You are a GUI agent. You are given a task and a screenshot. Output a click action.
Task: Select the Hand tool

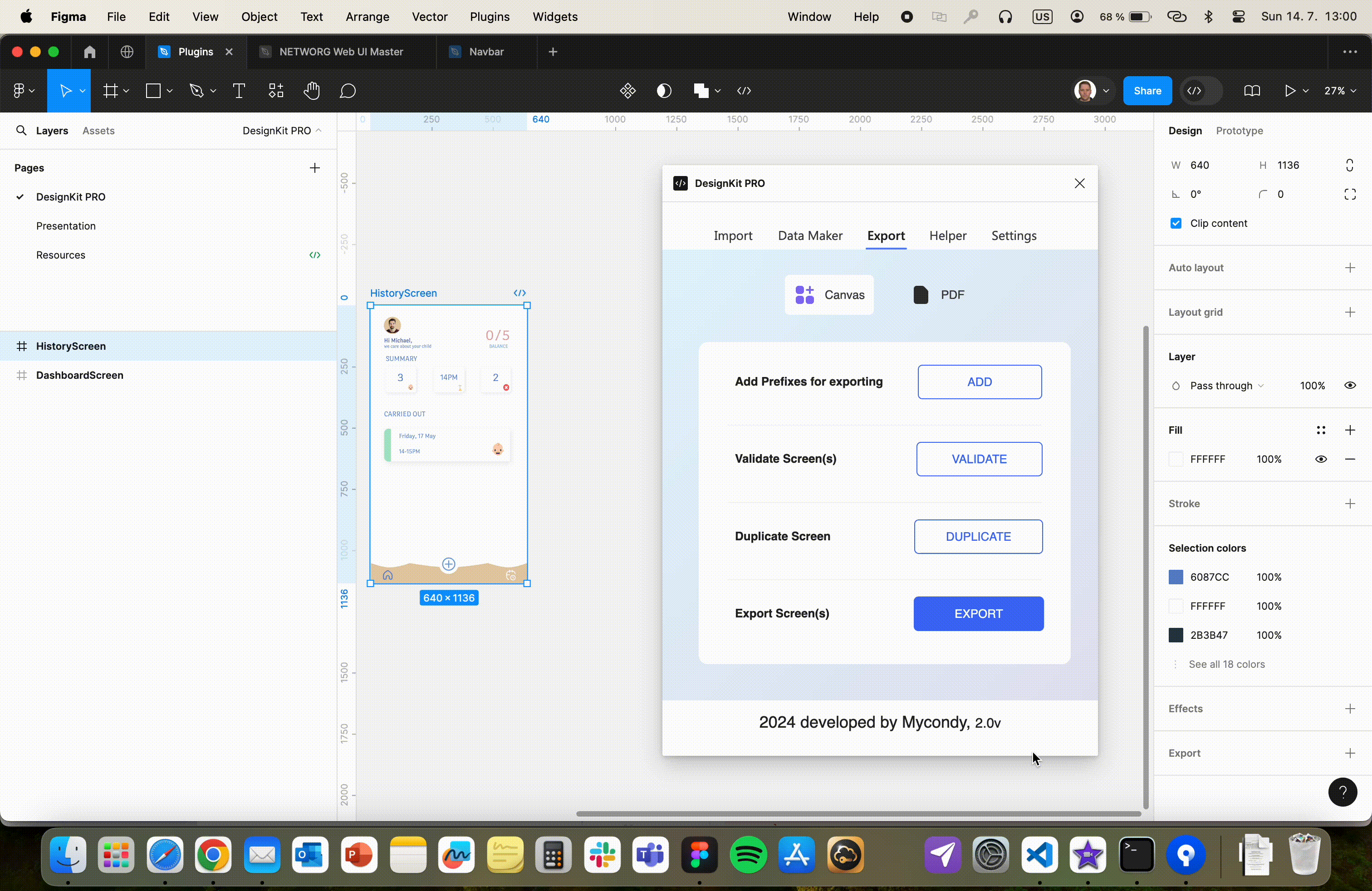click(311, 90)
